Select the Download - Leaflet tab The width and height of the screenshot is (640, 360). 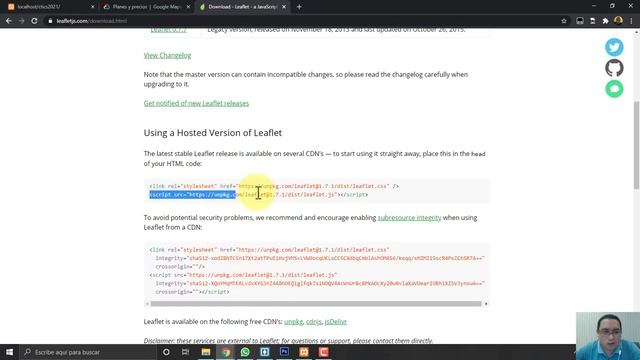[x=242, y=7]
